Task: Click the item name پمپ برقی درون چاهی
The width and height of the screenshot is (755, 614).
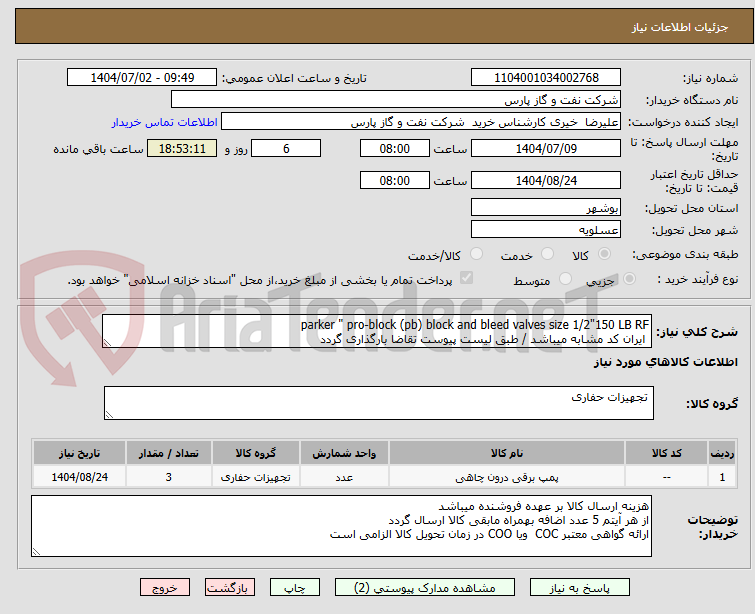Action: [507, 477]
